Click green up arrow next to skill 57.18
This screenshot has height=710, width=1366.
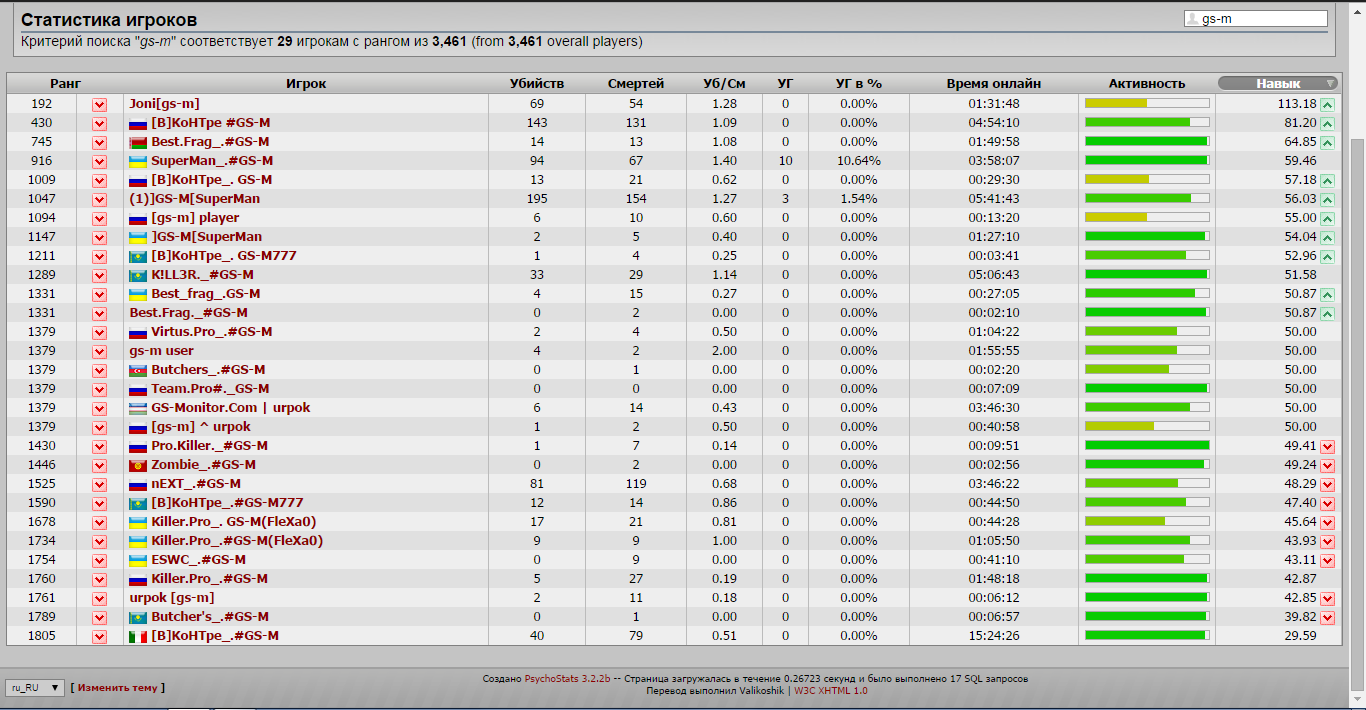pos(1327,180)
